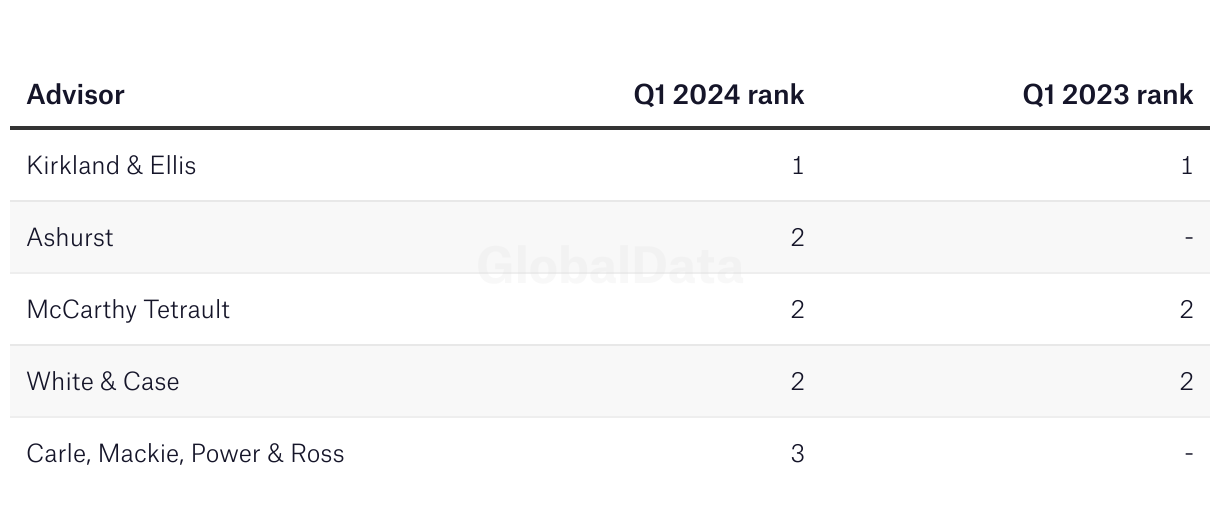1220x530 pixels.
Task: Select the Kirkland & Ellis advisor name
Action: (111, 165)
